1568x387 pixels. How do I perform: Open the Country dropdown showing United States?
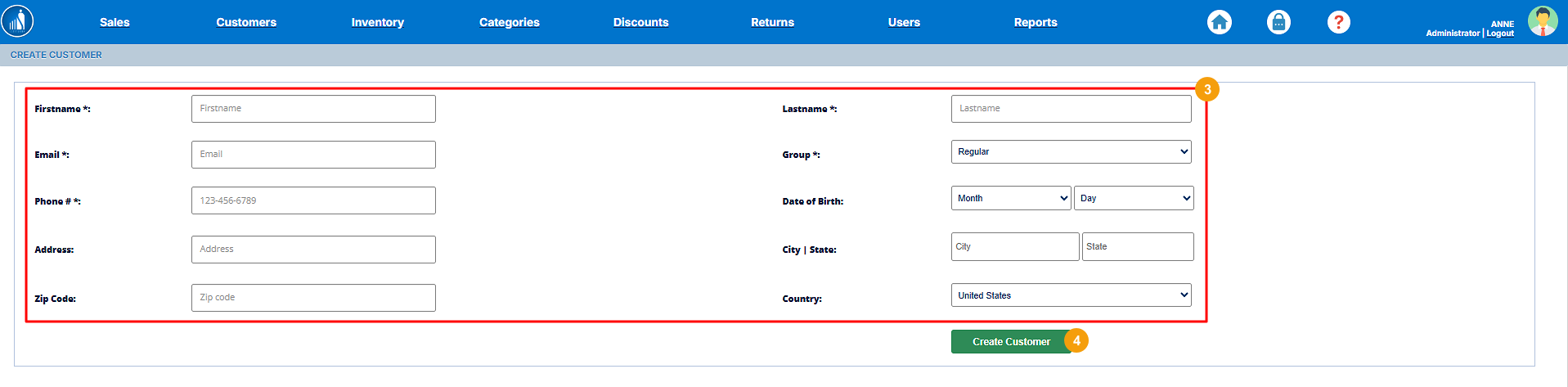click(1071, 295)
